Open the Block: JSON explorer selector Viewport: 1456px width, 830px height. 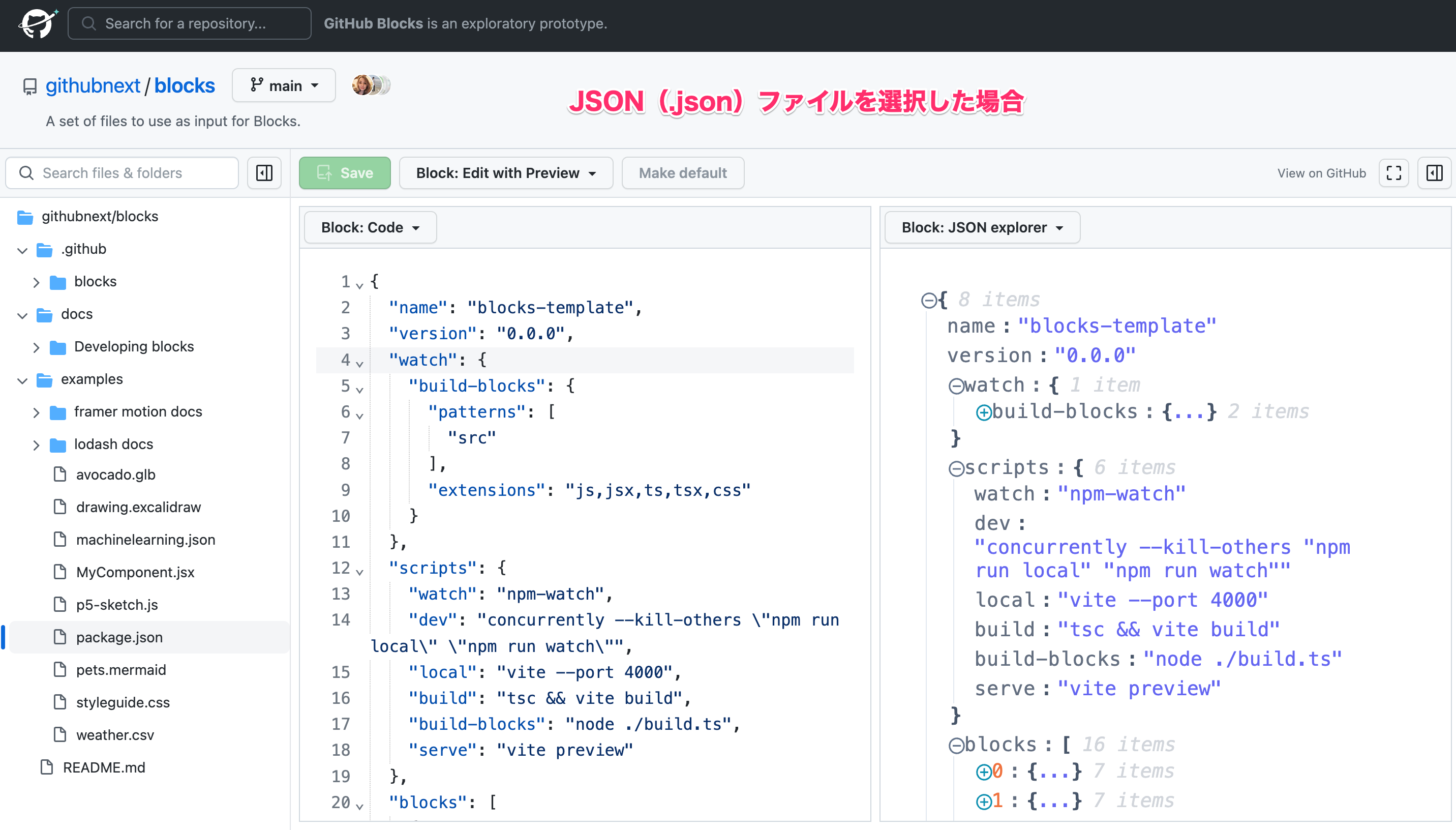[x=981, y=227]
